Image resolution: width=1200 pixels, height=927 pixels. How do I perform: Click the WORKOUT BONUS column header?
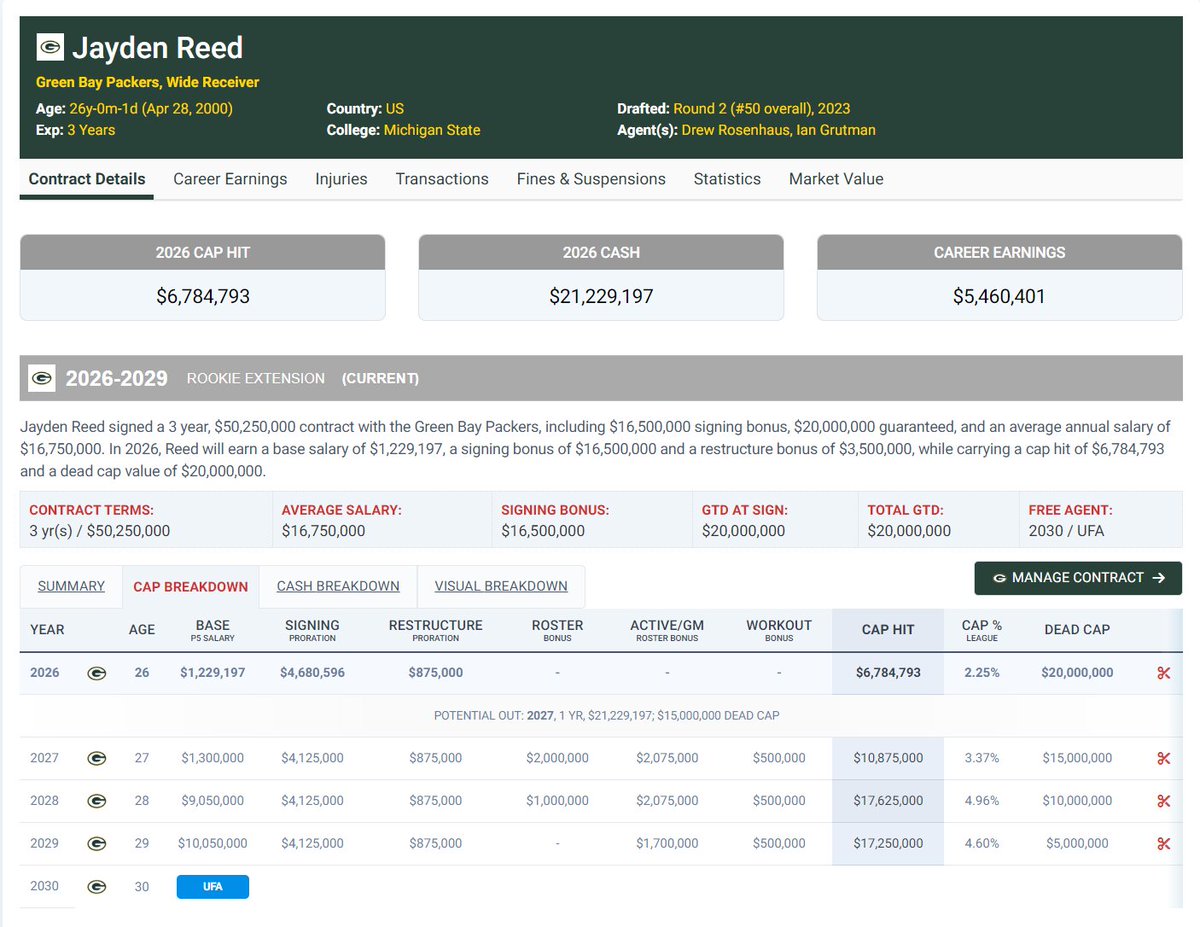[779, 630]
